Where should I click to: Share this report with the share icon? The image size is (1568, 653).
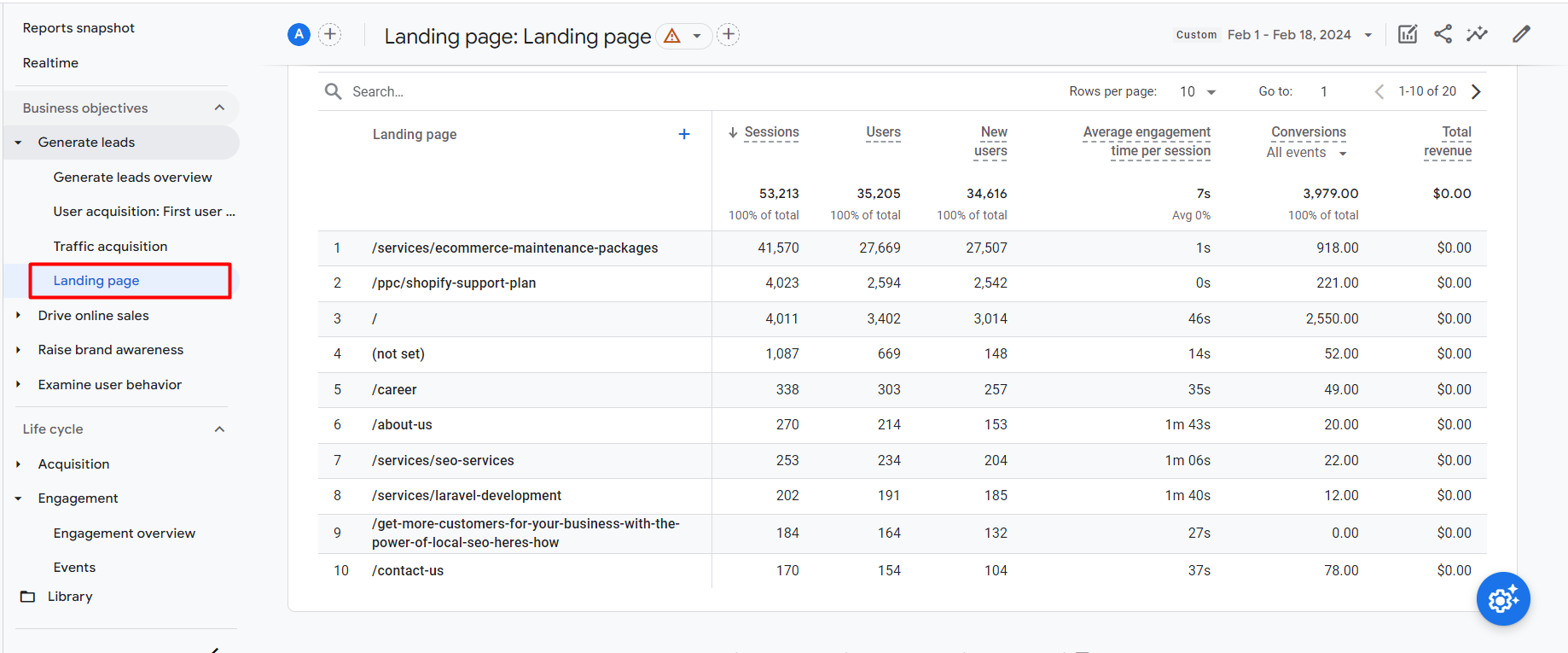pyautogui.click(x=1443, y=34)
